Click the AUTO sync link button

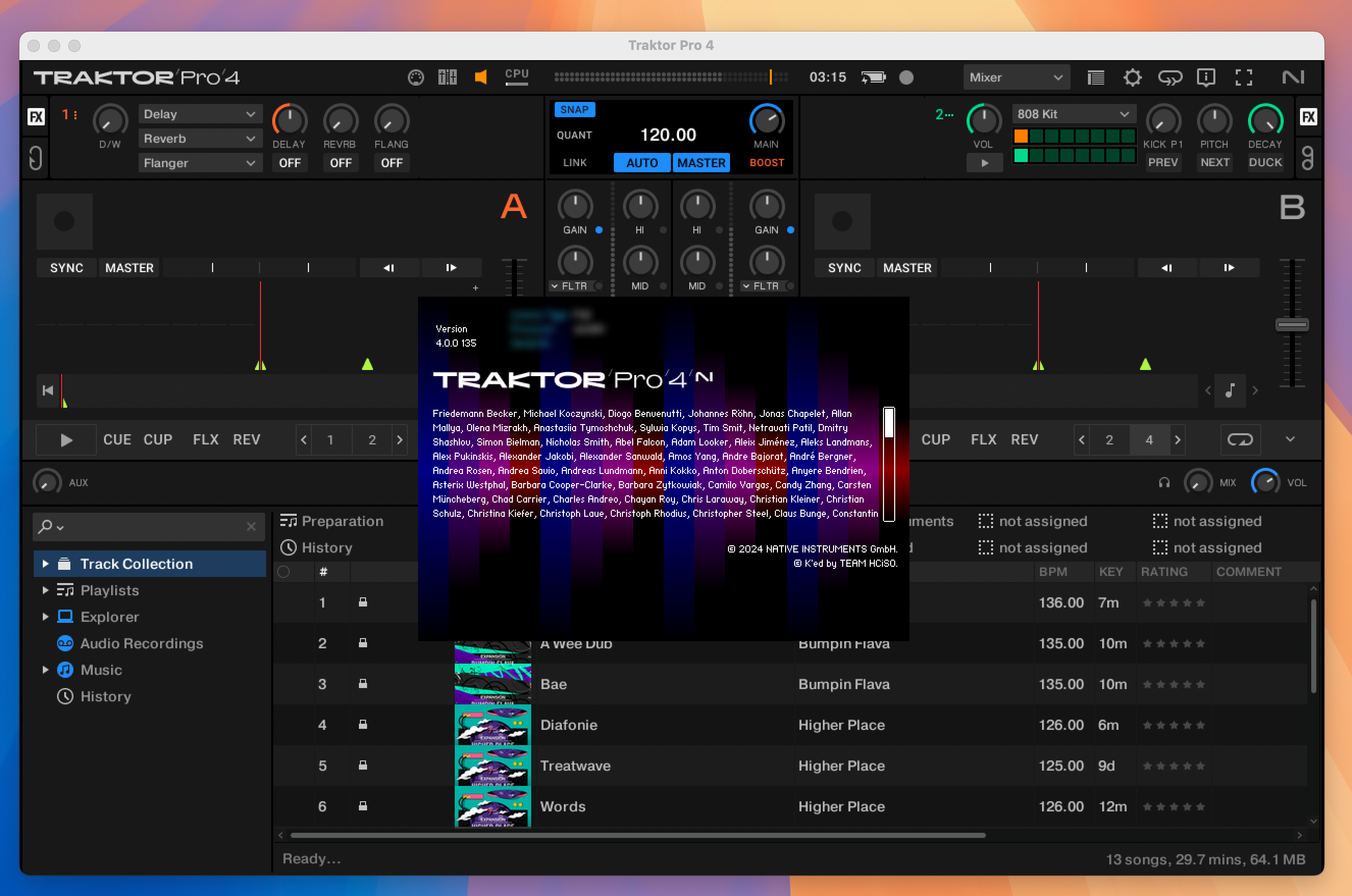coord(639,162)
